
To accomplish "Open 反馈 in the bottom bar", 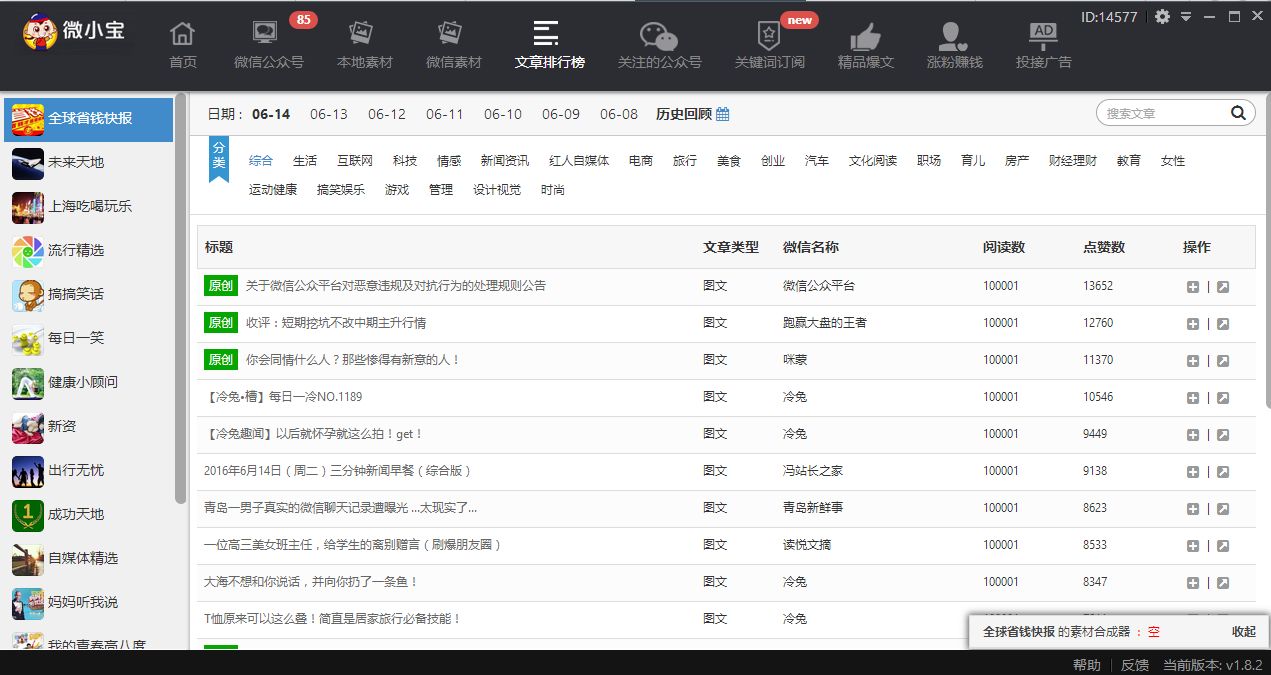I will (x=1135, y=665).
